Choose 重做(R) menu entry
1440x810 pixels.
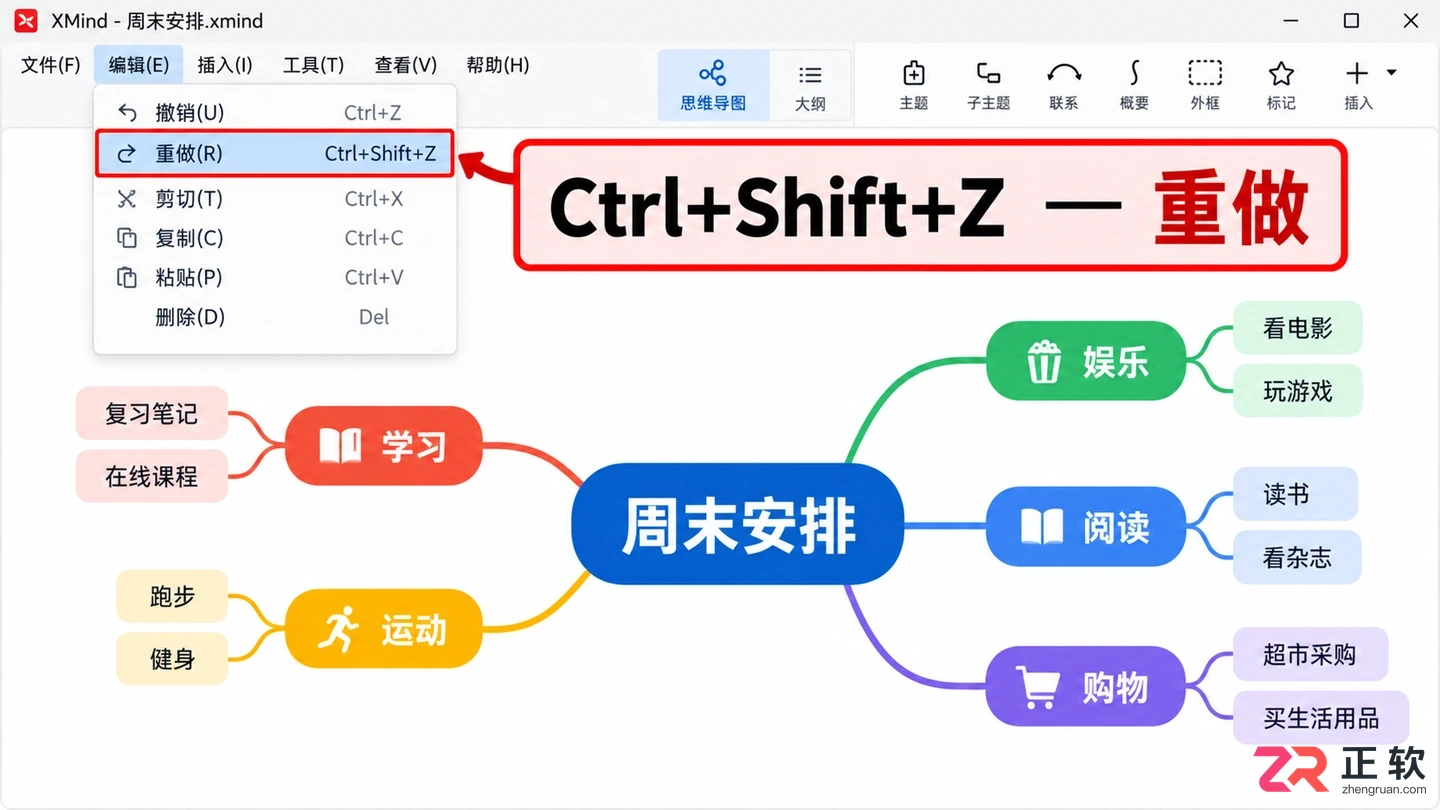pyautogui.click(x=275, y=154)
